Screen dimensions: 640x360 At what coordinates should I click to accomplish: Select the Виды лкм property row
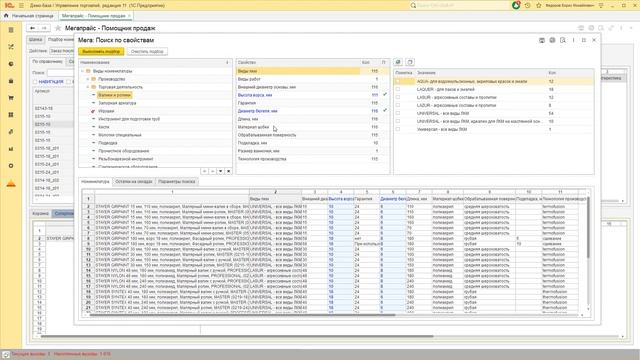click(x=312, y=71)
